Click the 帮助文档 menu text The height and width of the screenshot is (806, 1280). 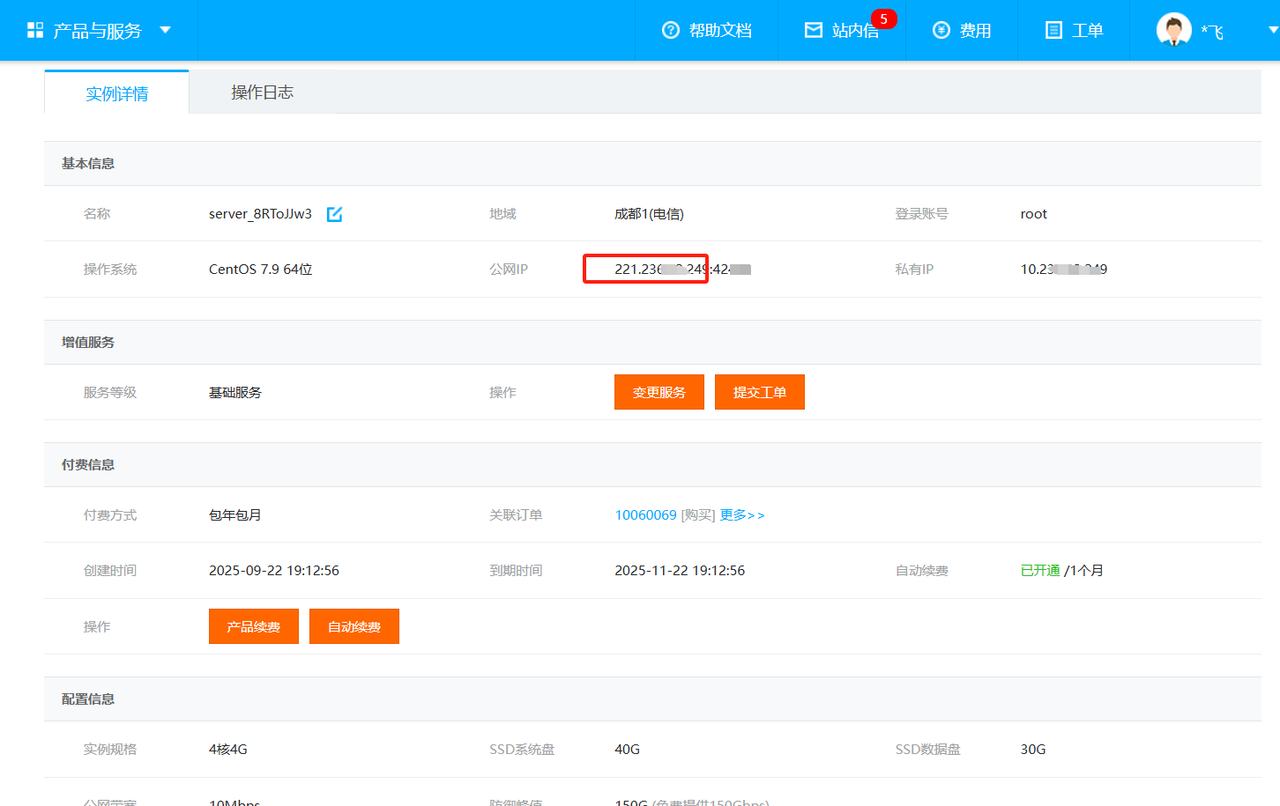point(720,30)
